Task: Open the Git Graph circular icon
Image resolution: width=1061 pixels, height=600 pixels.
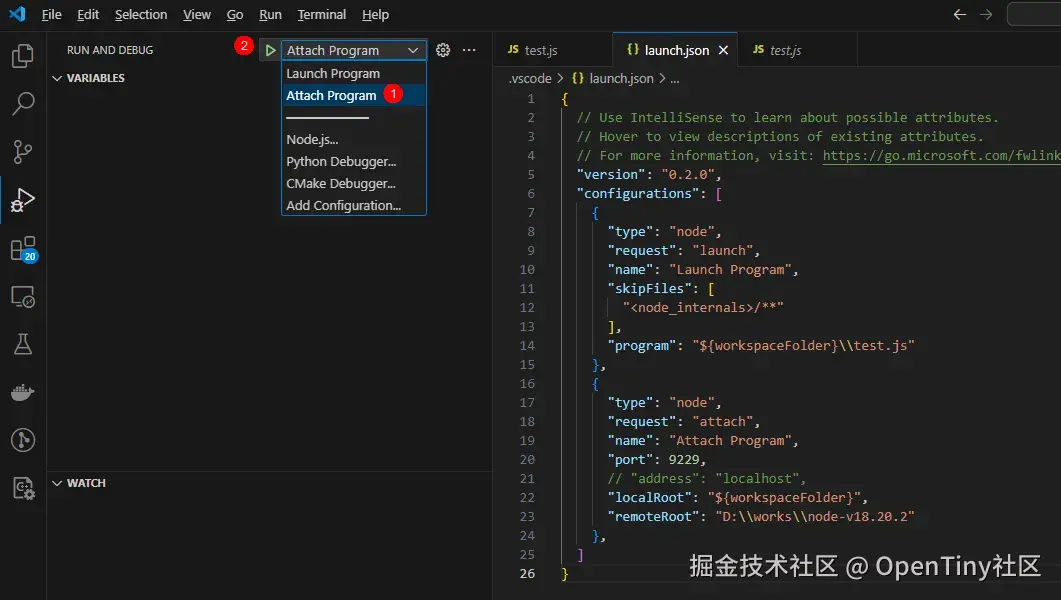Action: click(x=23, y=440)
